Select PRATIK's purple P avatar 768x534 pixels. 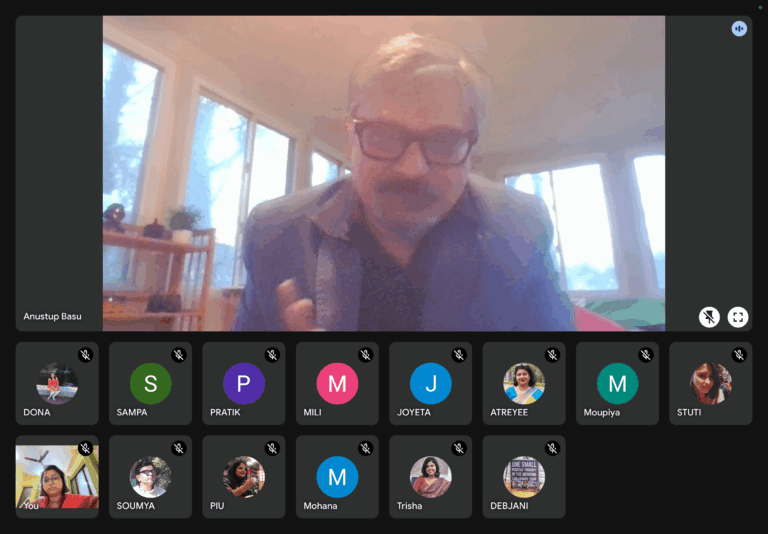point(244,383)
